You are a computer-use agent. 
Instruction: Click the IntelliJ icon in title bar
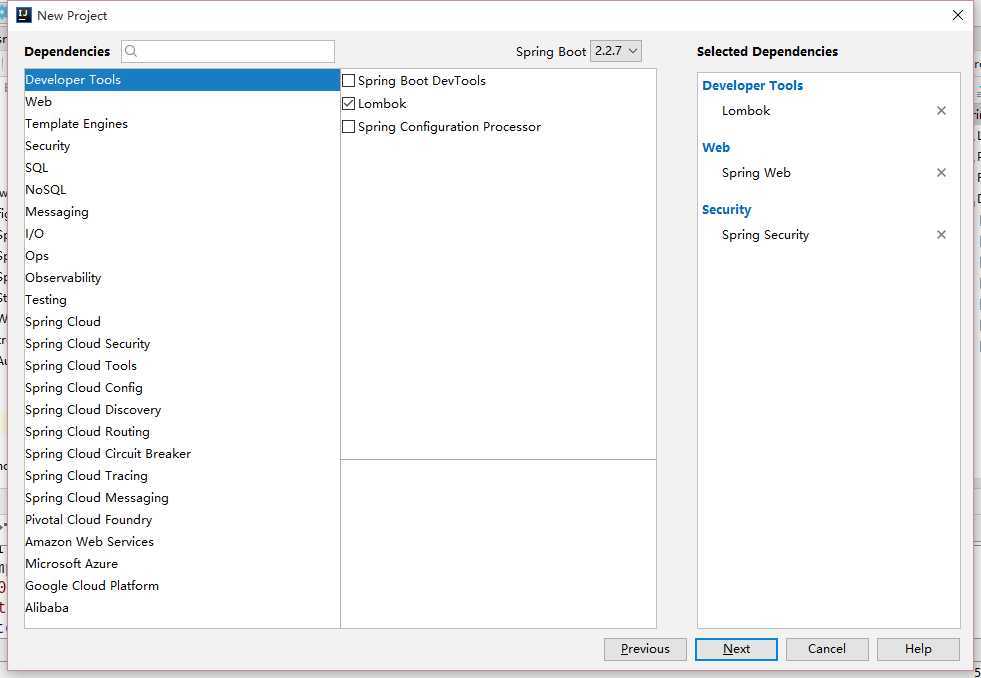click(x=24, y=15)
